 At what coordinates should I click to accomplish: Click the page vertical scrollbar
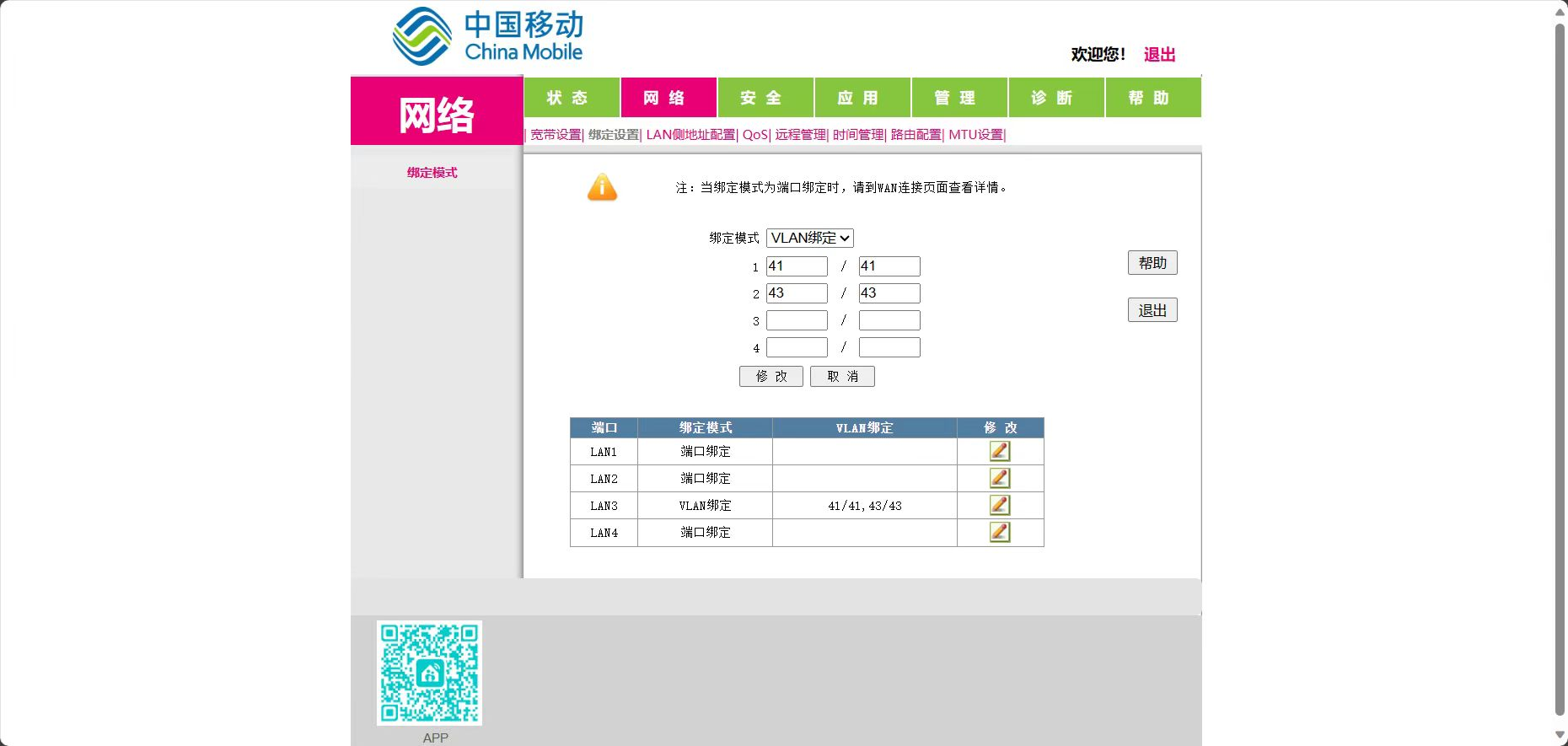click(1560, 371)
